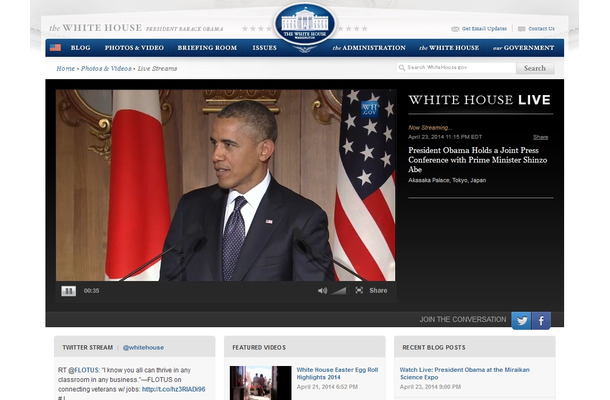610x400 pixels.
Task: Open the Easter Egg Roll video thumbnail
Action: point(260,383)
